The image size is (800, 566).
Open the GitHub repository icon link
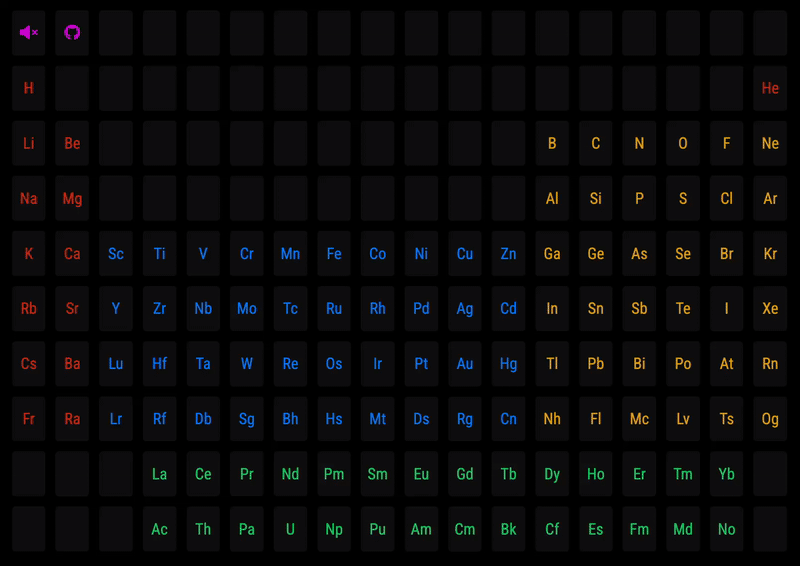coord(72,33)
